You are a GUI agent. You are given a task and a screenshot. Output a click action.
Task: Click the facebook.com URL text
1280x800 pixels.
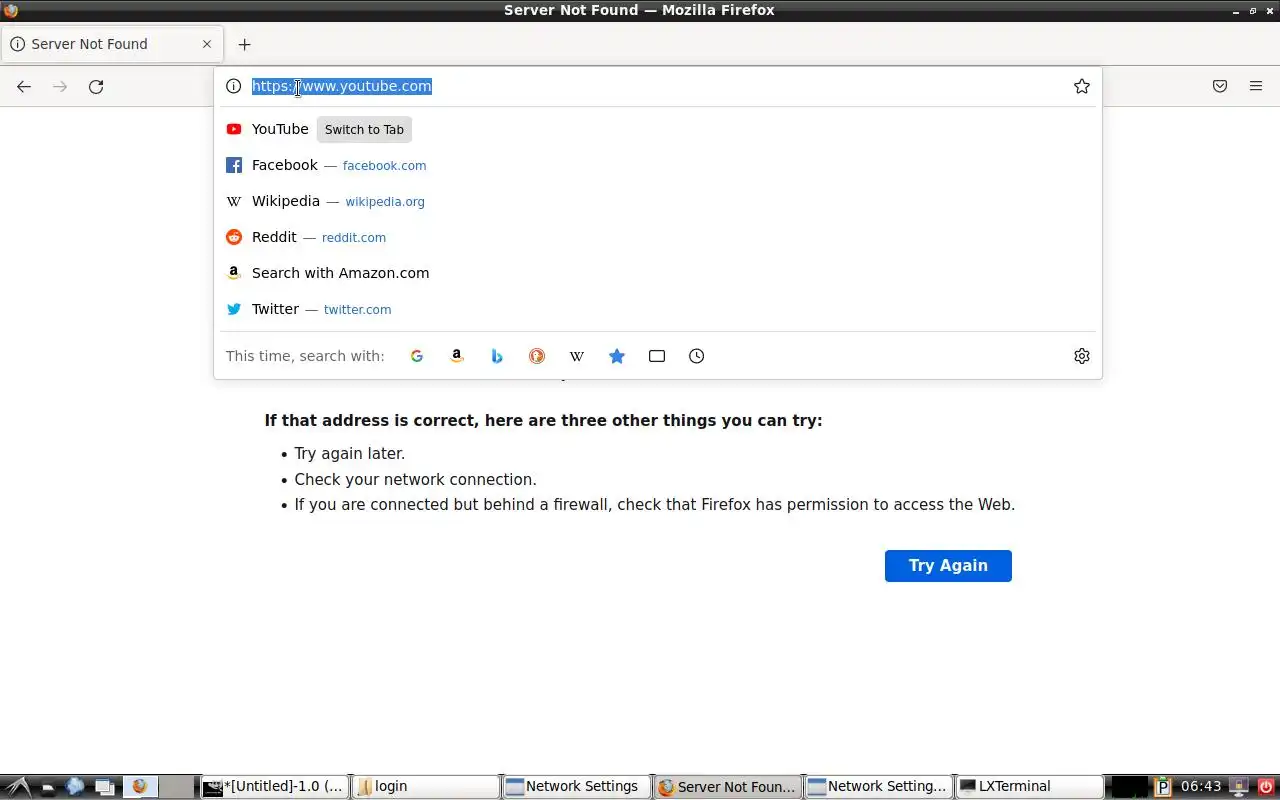pos(384,166)
